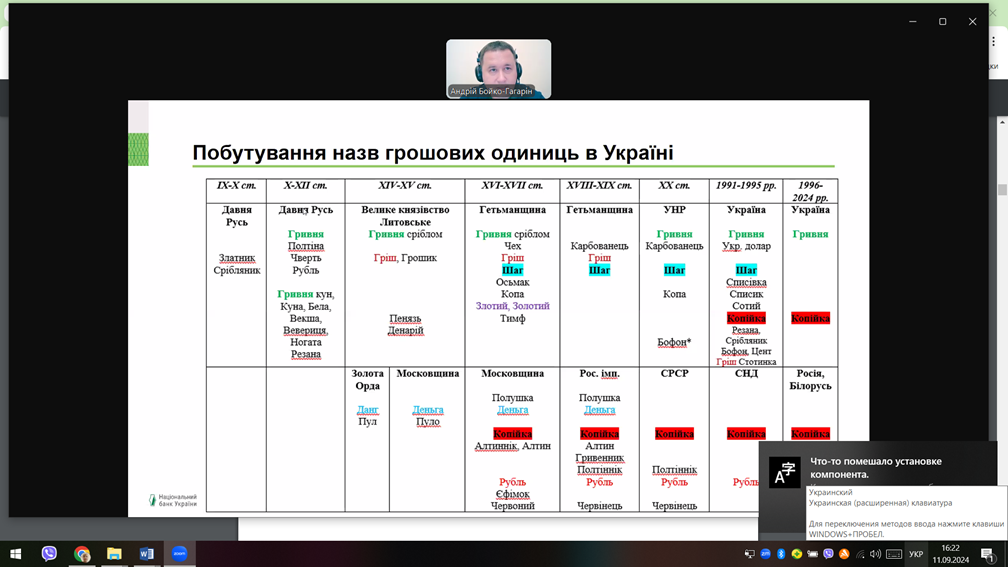Click 'Данг' in the Золота Орда column
Screen dimensions: 1008x567
367,410
